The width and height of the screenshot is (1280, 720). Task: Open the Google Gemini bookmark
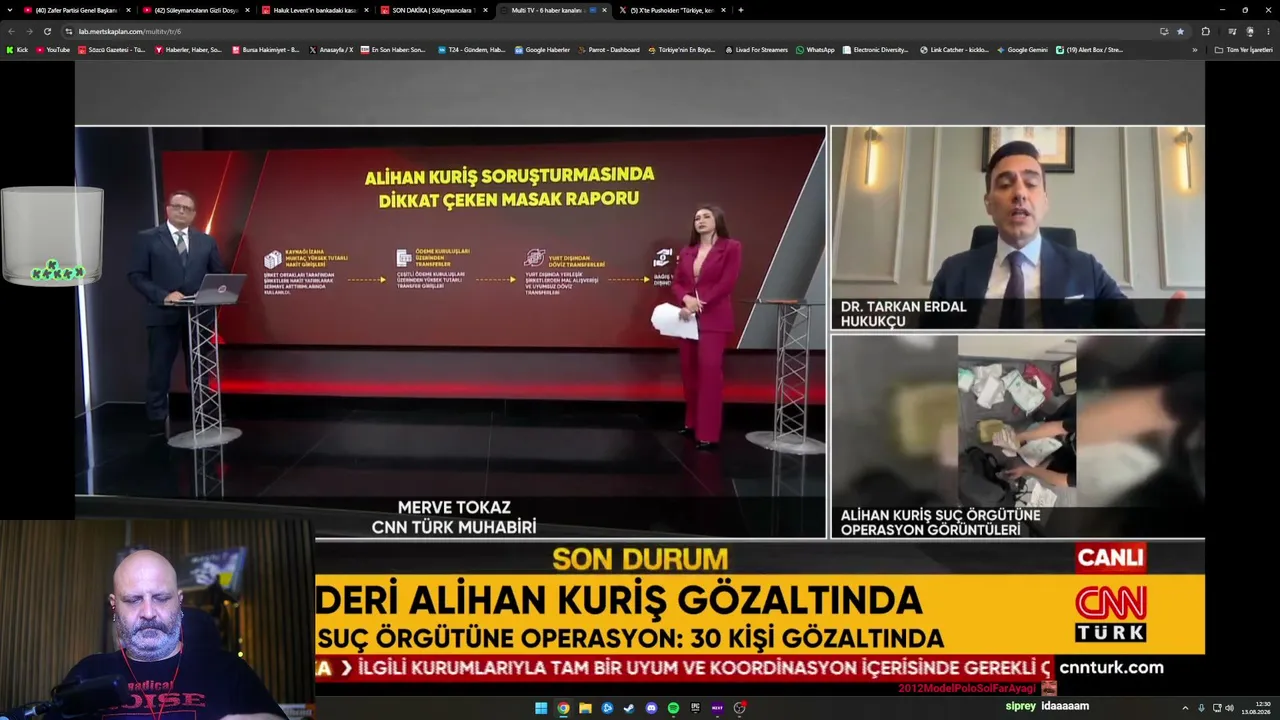1022,49
